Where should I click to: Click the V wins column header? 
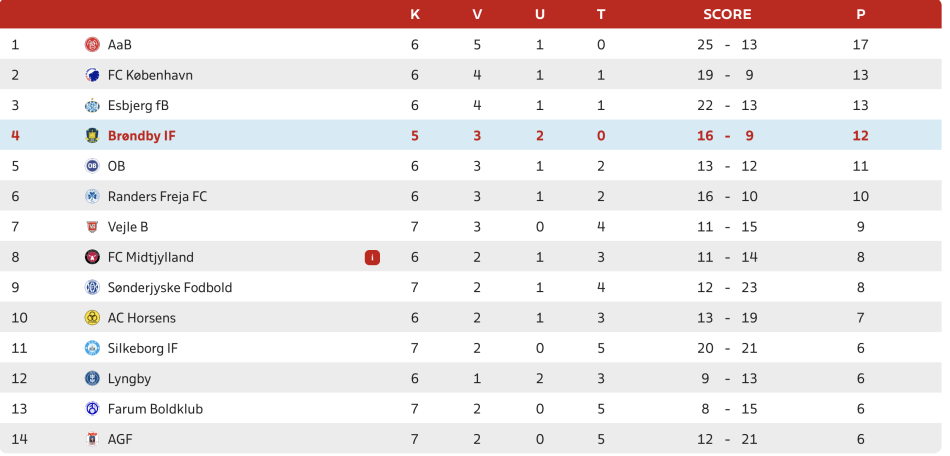tap(477, 14)
